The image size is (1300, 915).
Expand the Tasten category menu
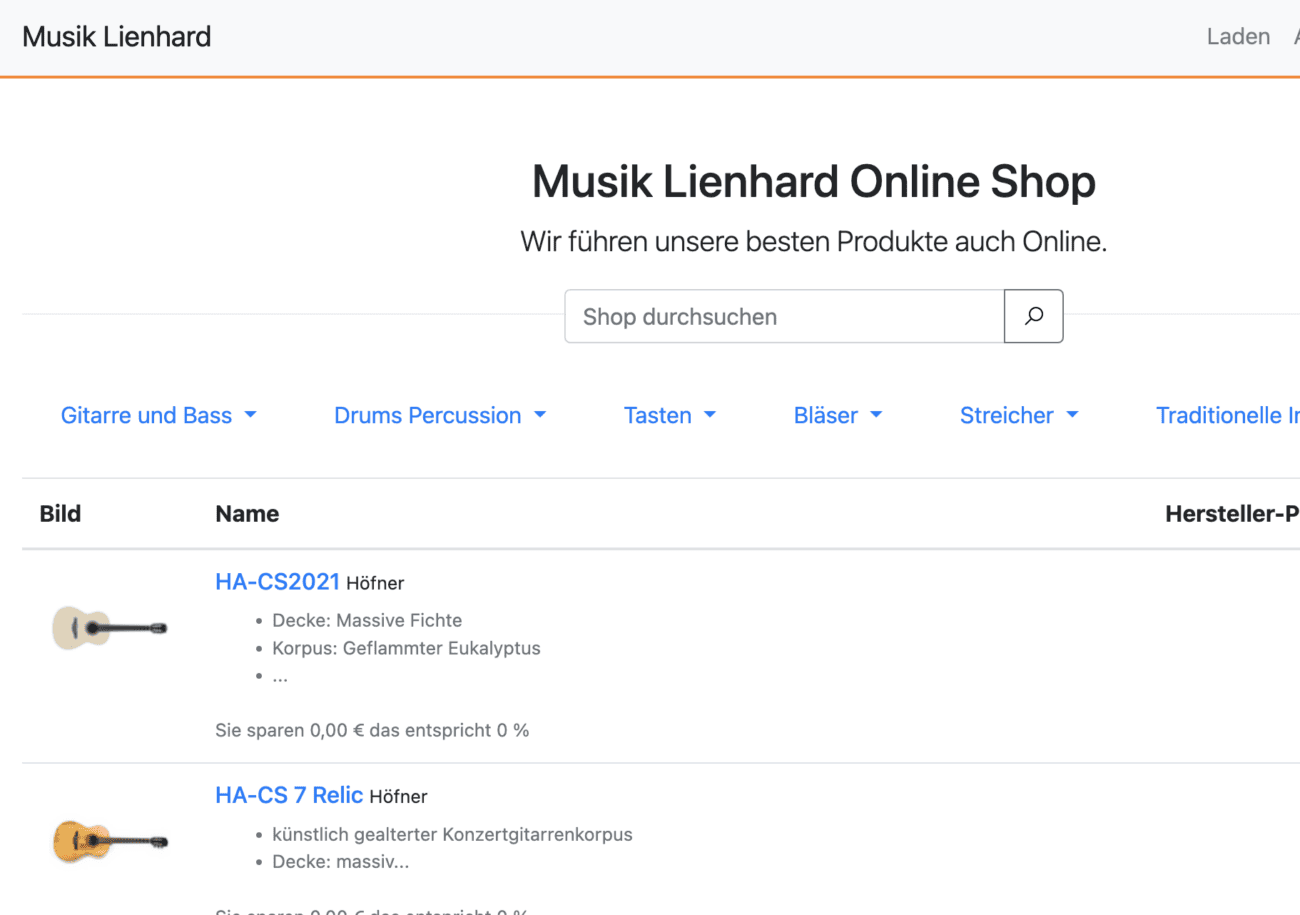pos(669,415)
